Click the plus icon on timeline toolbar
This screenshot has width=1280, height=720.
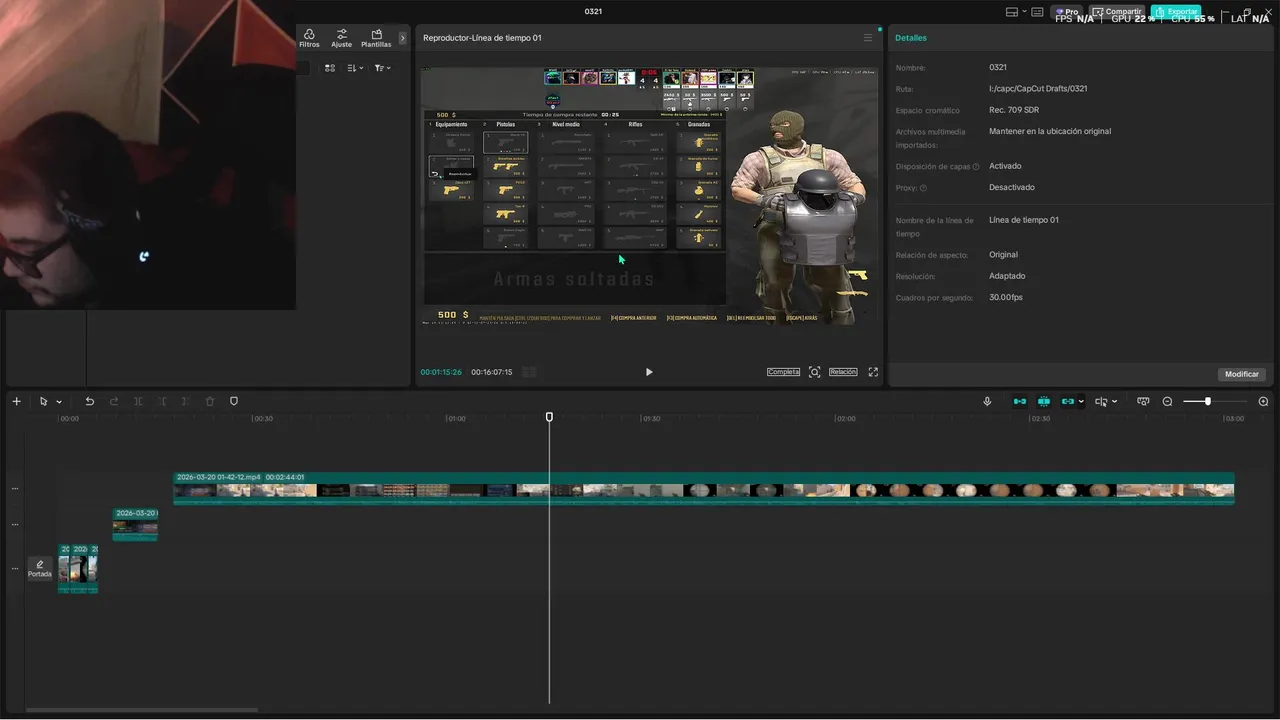[x=16, y=401]
